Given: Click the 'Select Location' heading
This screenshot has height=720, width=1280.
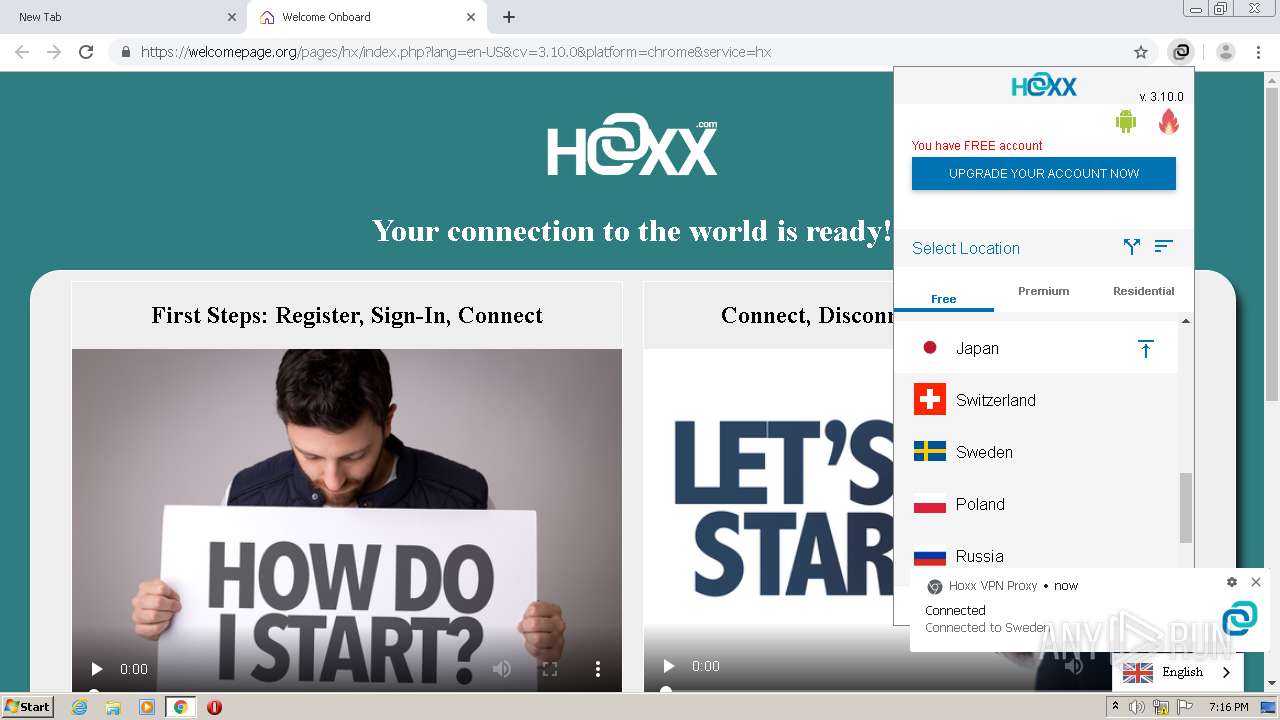Looking at the screenshot, I should (x=966, y=248).
